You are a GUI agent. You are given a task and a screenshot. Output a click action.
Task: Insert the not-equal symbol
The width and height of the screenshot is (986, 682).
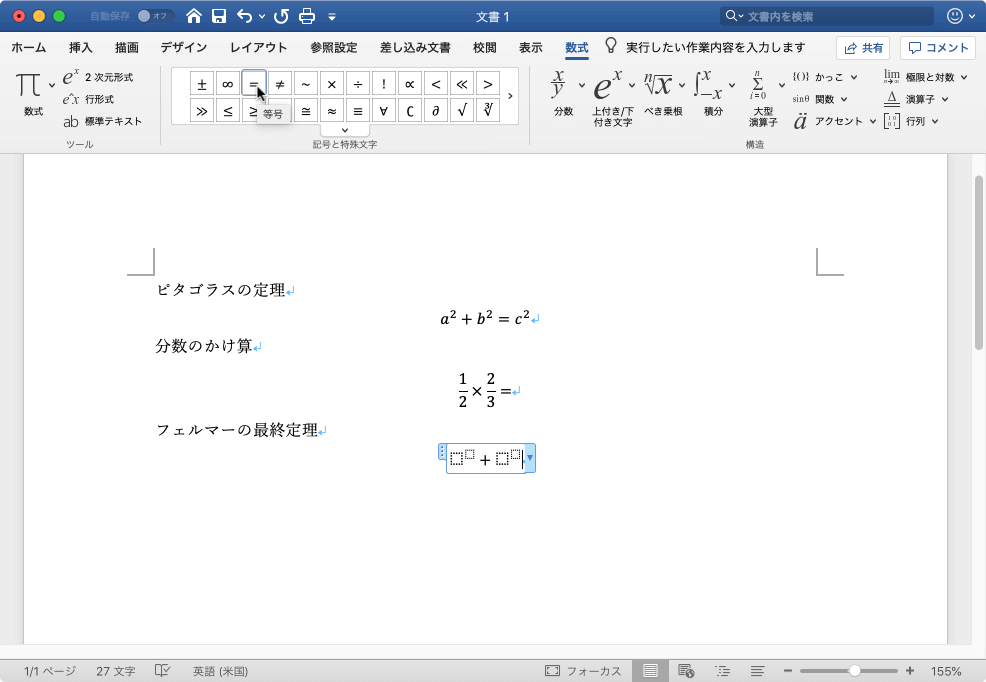click(x=280, y=84)
